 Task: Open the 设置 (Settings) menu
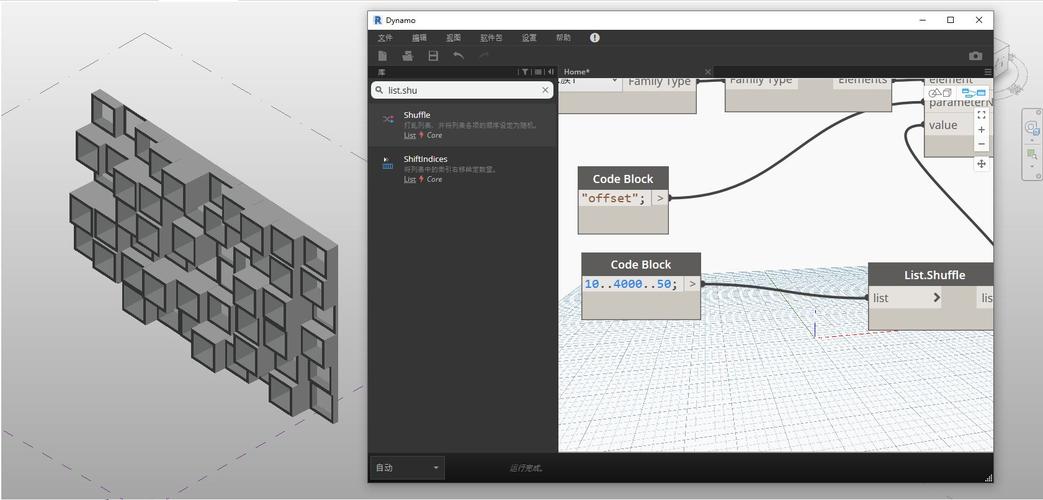(529, 38)
